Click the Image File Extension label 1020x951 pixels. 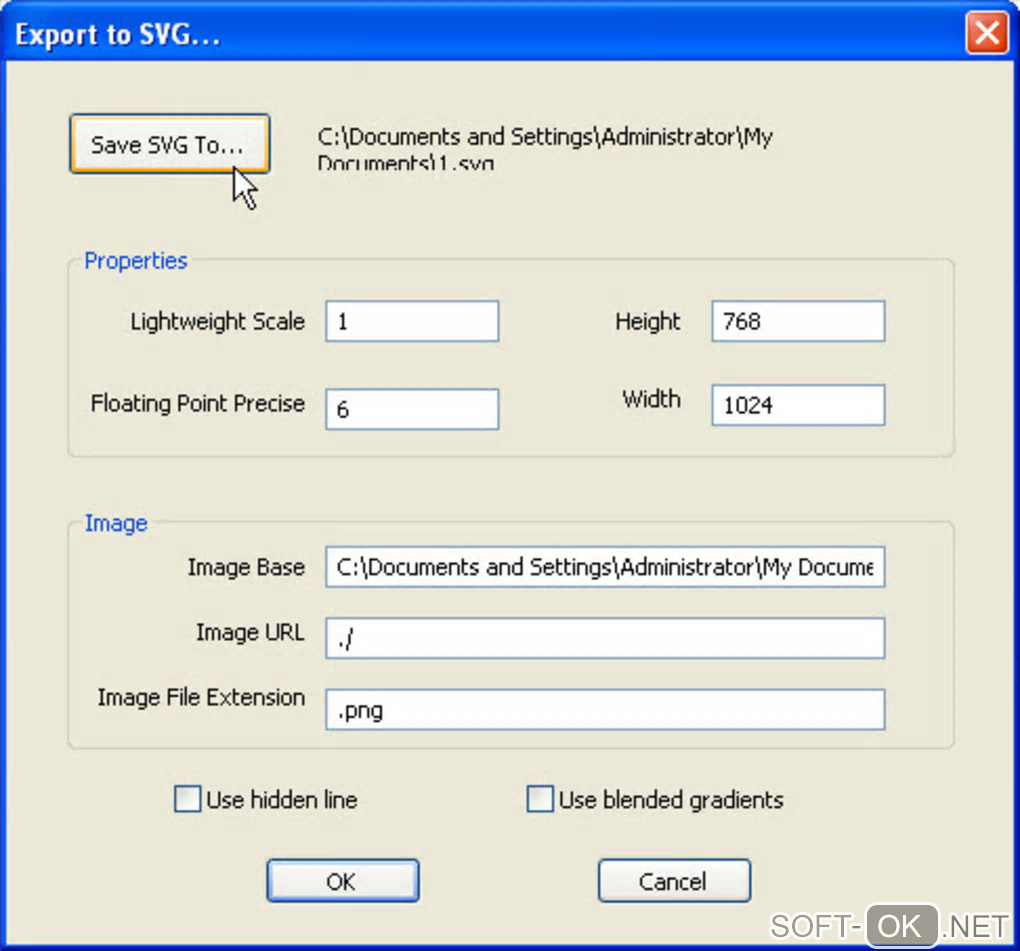[201, 697]
